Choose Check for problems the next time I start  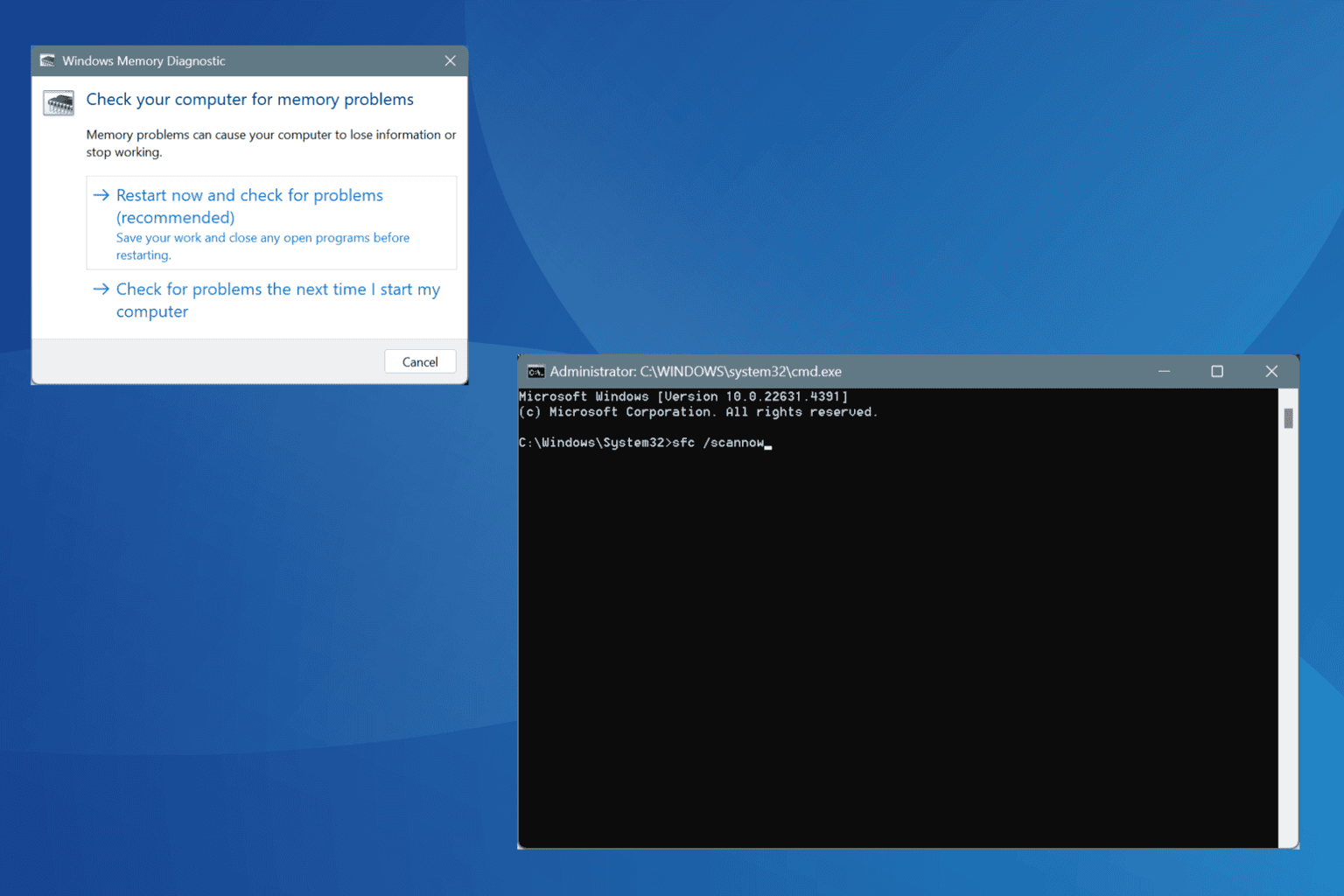tap(271, 300)
